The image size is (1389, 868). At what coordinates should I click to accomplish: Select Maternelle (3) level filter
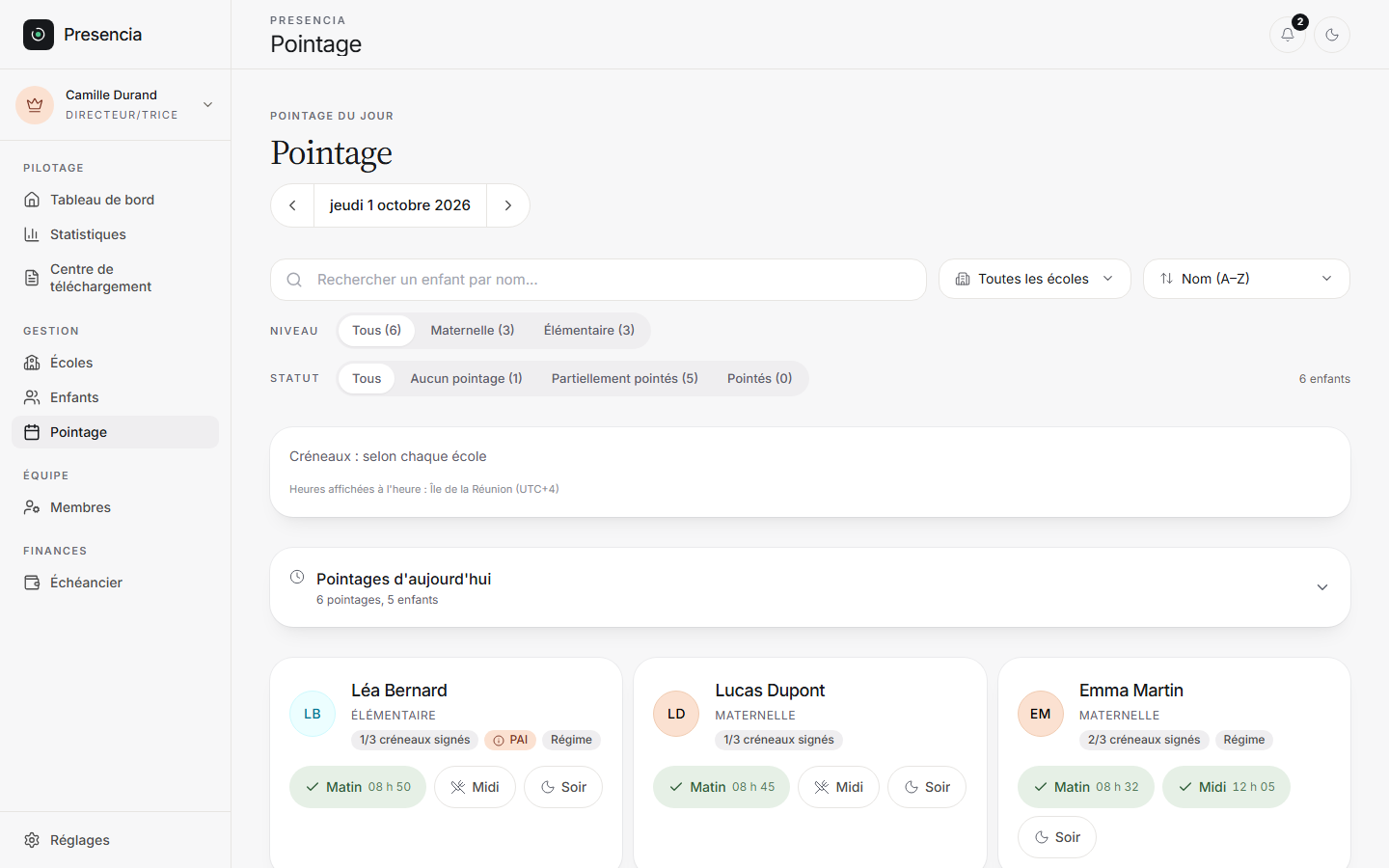tap(473, 330)
